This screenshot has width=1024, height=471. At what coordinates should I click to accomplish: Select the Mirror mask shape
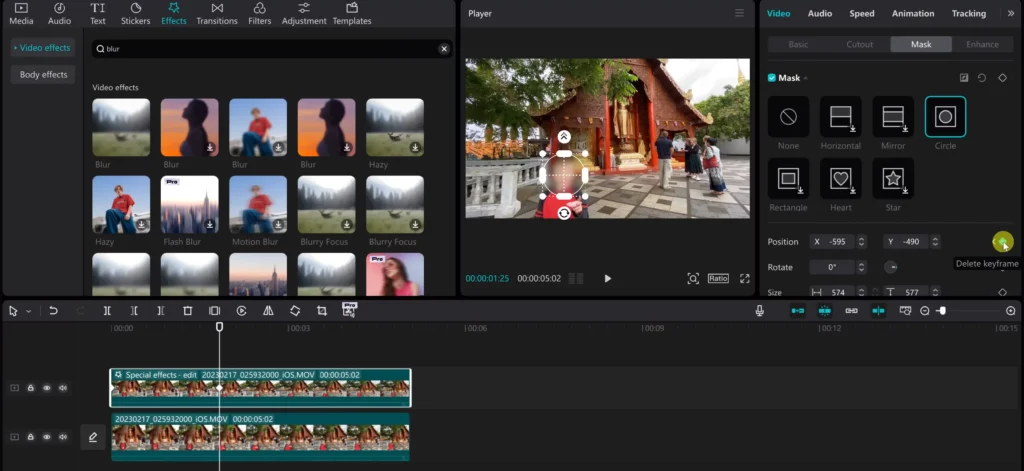[x=893, y=117]
